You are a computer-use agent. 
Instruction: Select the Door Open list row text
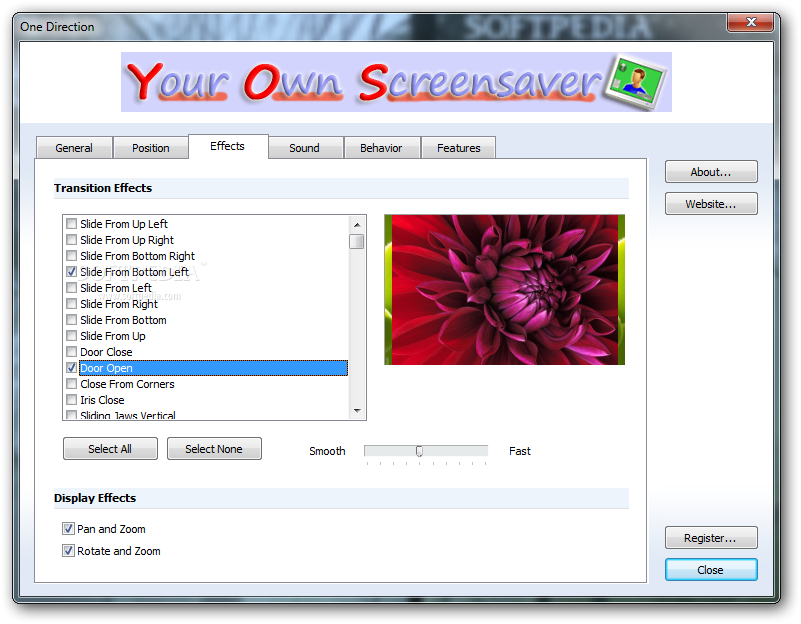[x=106, y=368]
